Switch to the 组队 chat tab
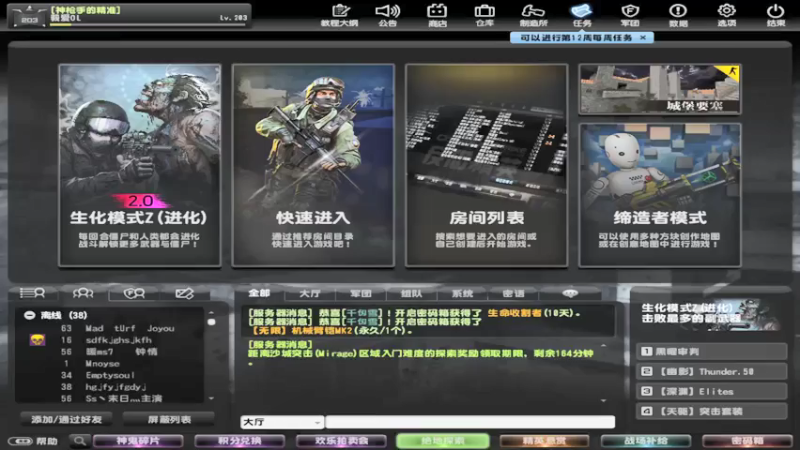 pyautogui.click(x=411, y=293)
